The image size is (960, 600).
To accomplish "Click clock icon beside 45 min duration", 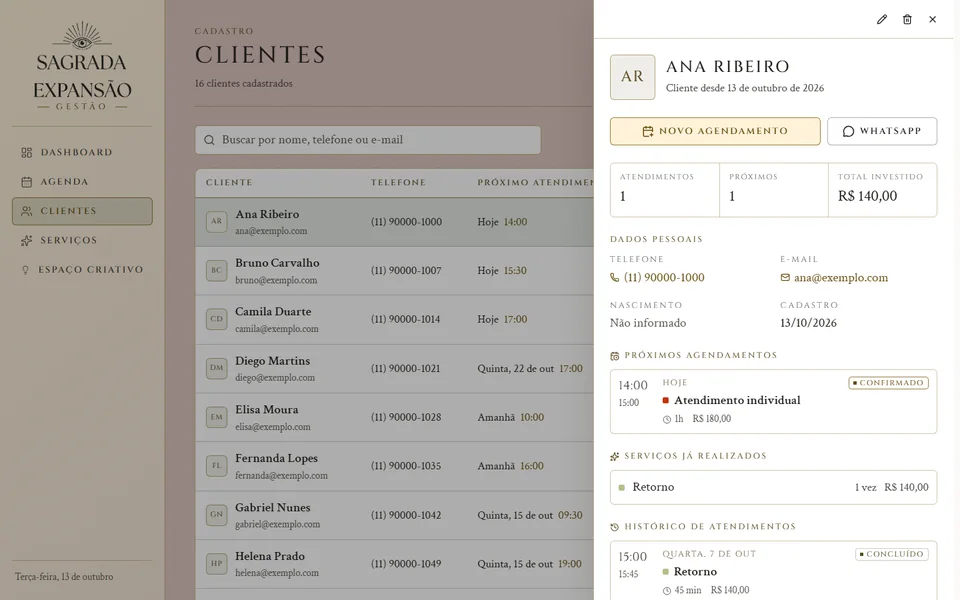I will click(667, 591).
